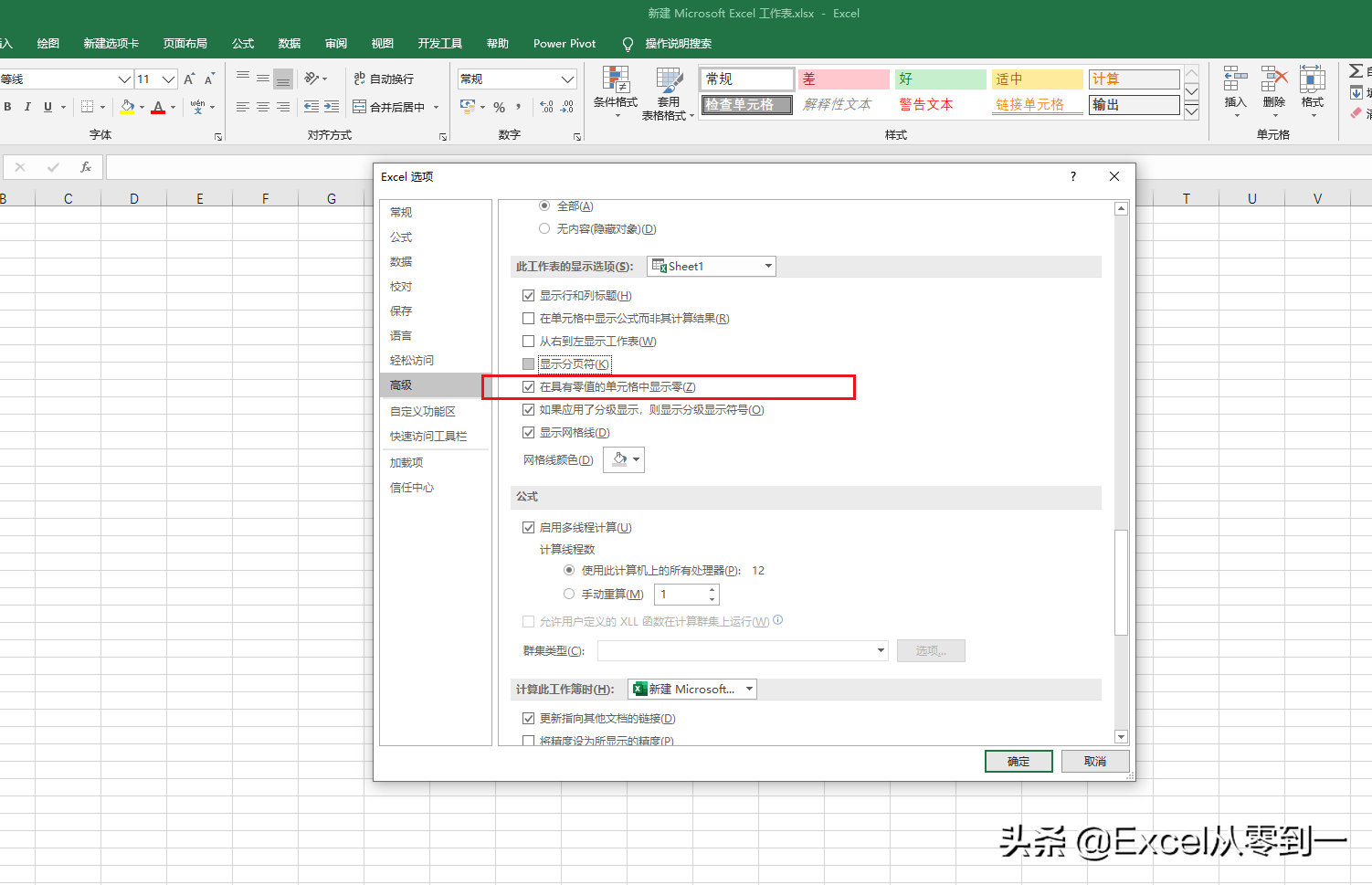Click the decrease indent icon
Image resolution: width=1372 pixels, height=885 pixels.
pos(311,107)
